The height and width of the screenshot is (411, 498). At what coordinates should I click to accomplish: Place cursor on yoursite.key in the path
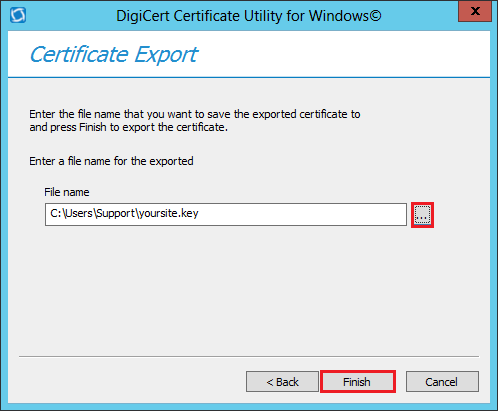point(169,213)
